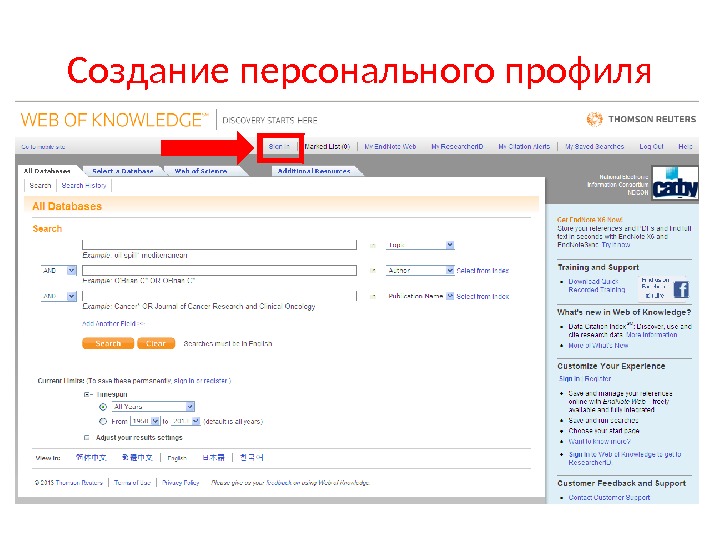
Task: Switch view to Simplified Chinese
Action: (x=91, y=457)
